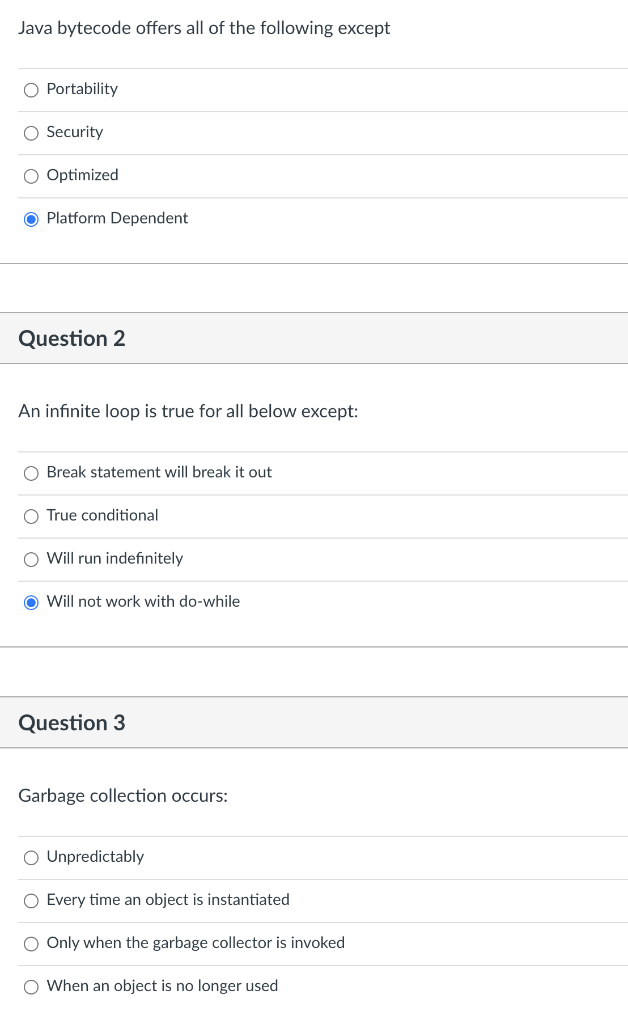Select Every time an object is instantiated

31,900
